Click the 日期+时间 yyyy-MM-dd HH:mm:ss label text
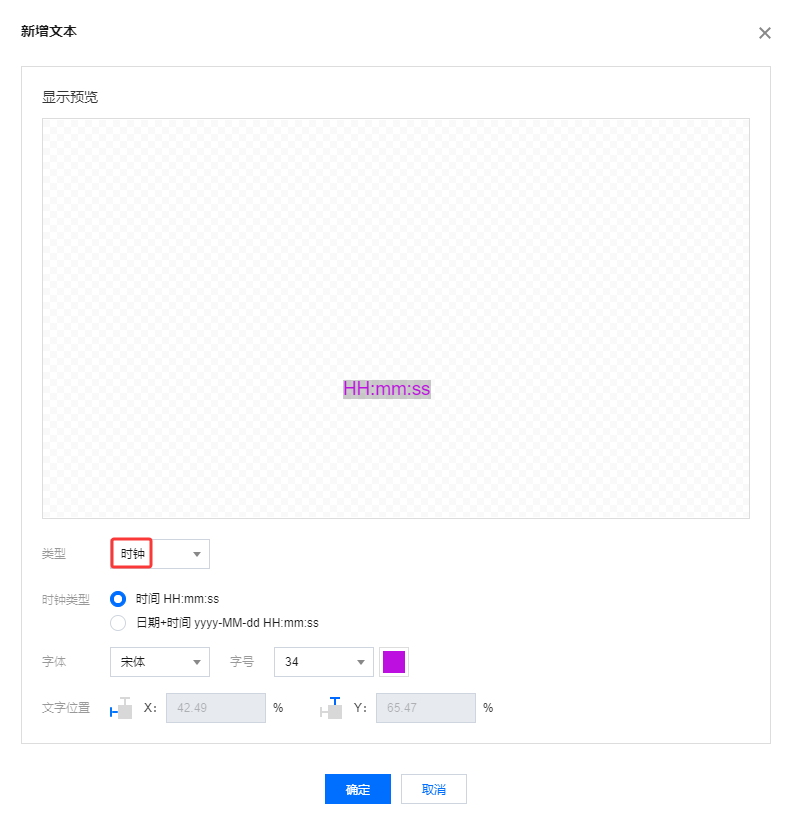The height and width of the screenshot is (827, 791). [227, 623]
